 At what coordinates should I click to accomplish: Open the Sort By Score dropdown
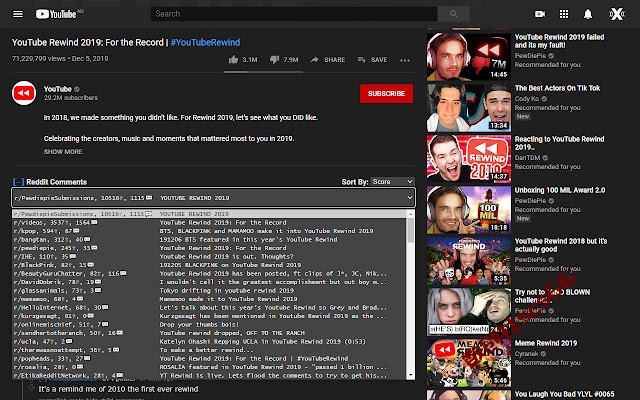click(x=393, y=182)
